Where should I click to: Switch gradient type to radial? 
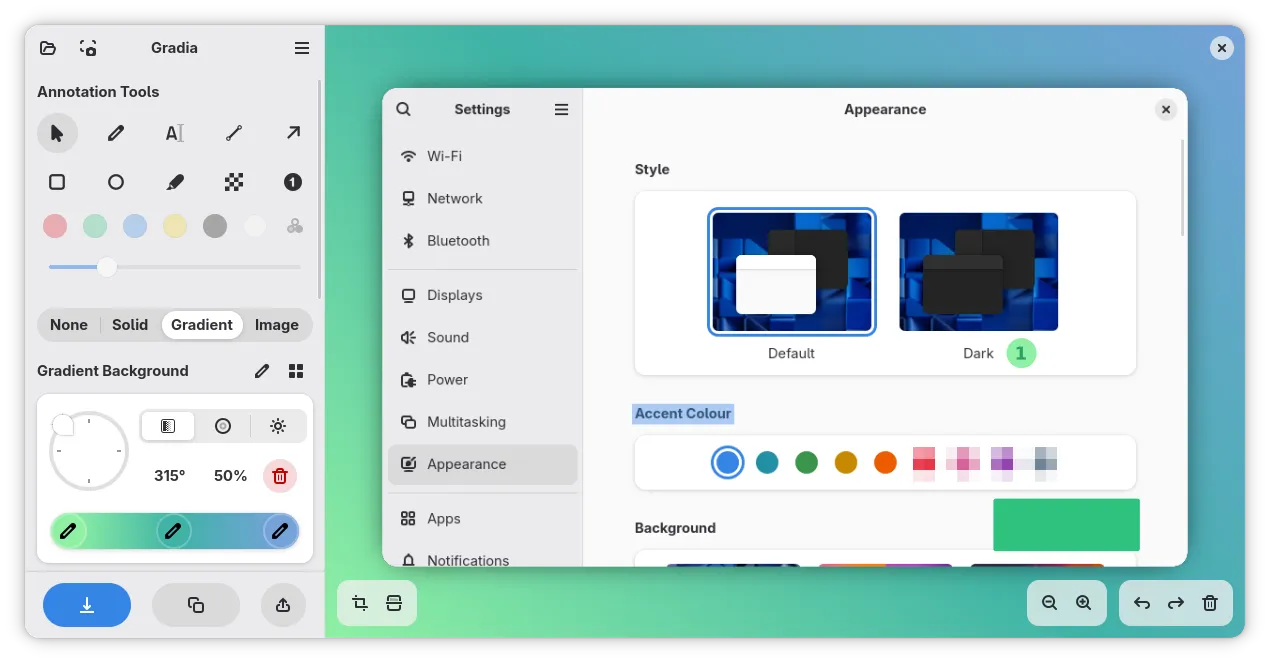coord(222,425)
